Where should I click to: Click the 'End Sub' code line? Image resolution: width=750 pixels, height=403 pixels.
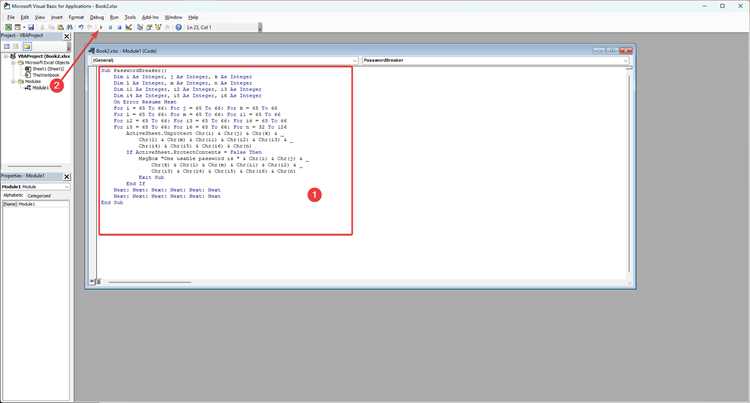[112, 203]
